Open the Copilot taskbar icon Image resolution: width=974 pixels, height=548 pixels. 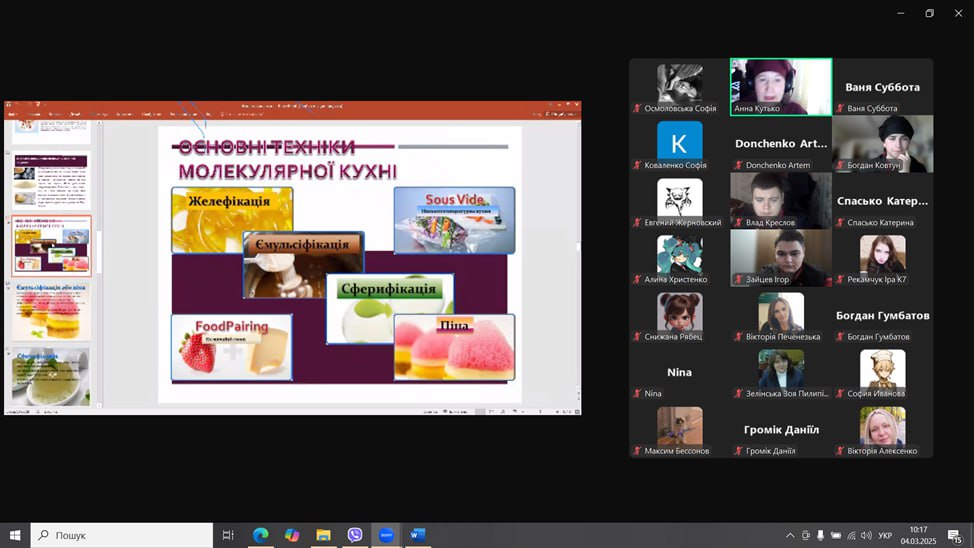coord(292,535)
